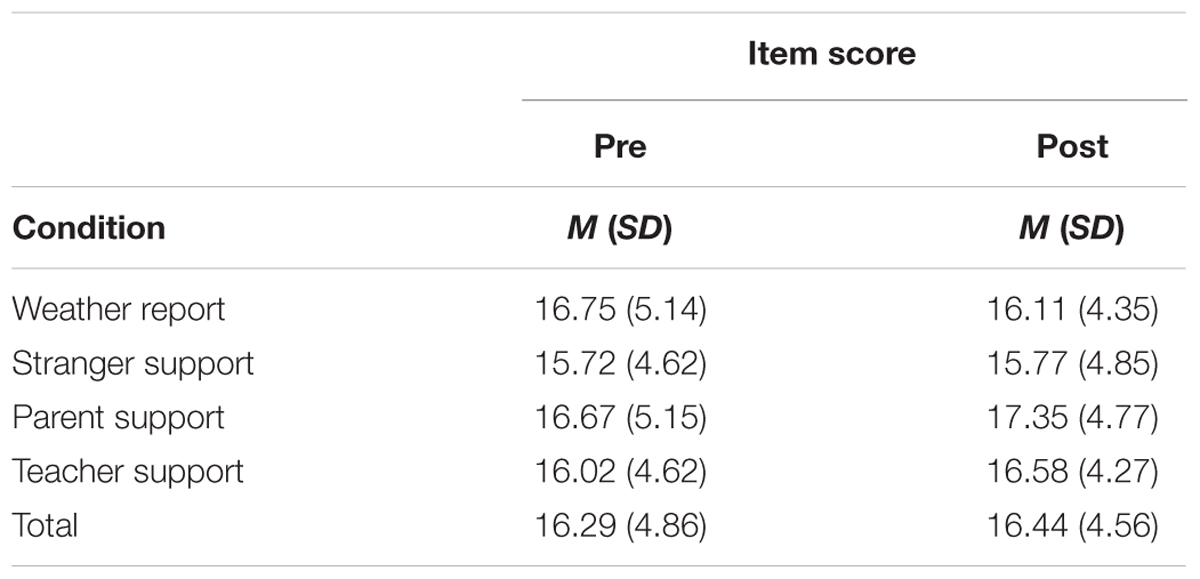The height and width of the screenshot is (579, 1200).
Task: Click M (SD) under Post
Action: coord(1072,229)
